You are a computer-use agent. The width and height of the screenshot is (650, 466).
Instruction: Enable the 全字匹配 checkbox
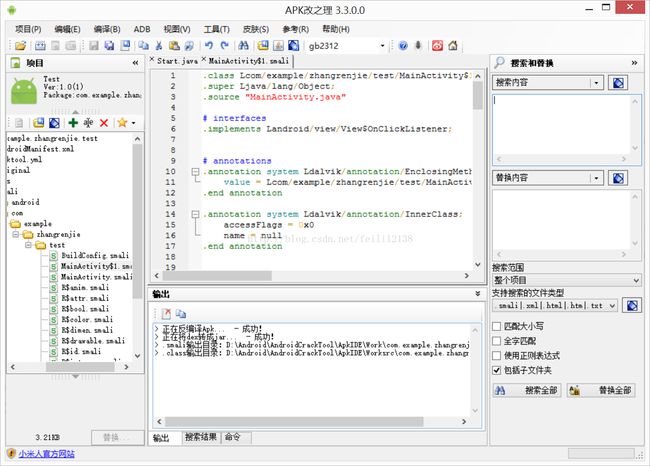coord(496,341)
